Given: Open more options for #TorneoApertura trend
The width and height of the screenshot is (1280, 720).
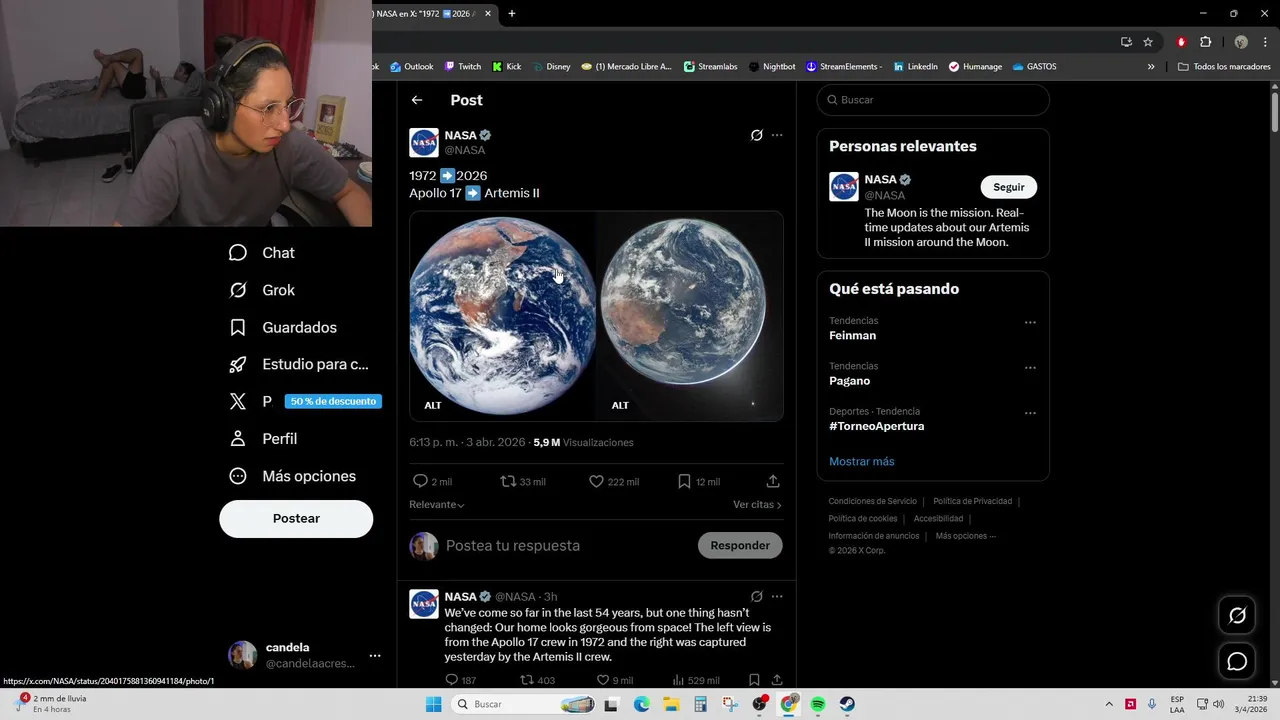Looking at the screenshot, I should click(x=1030, y=413).
